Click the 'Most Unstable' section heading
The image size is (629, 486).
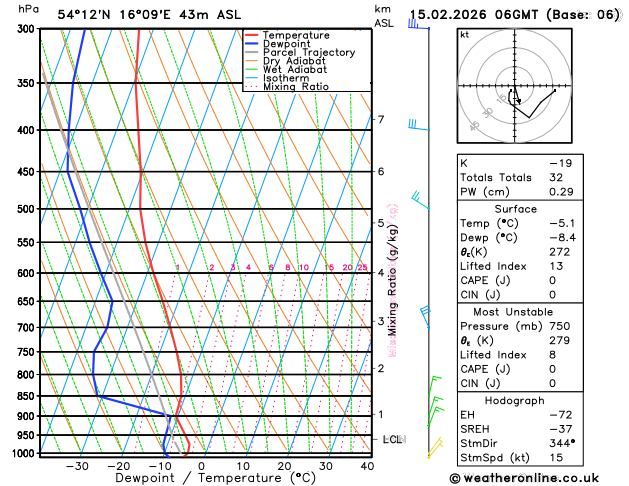pos(513,312)
